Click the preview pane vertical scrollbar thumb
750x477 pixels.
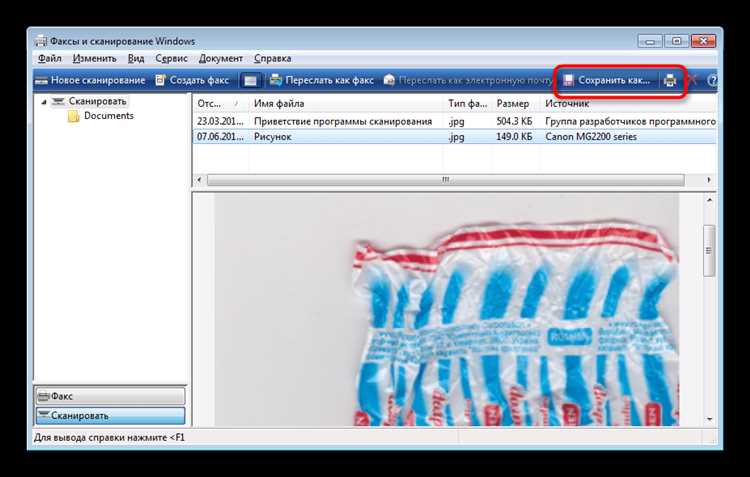click(x=709, y=251)
